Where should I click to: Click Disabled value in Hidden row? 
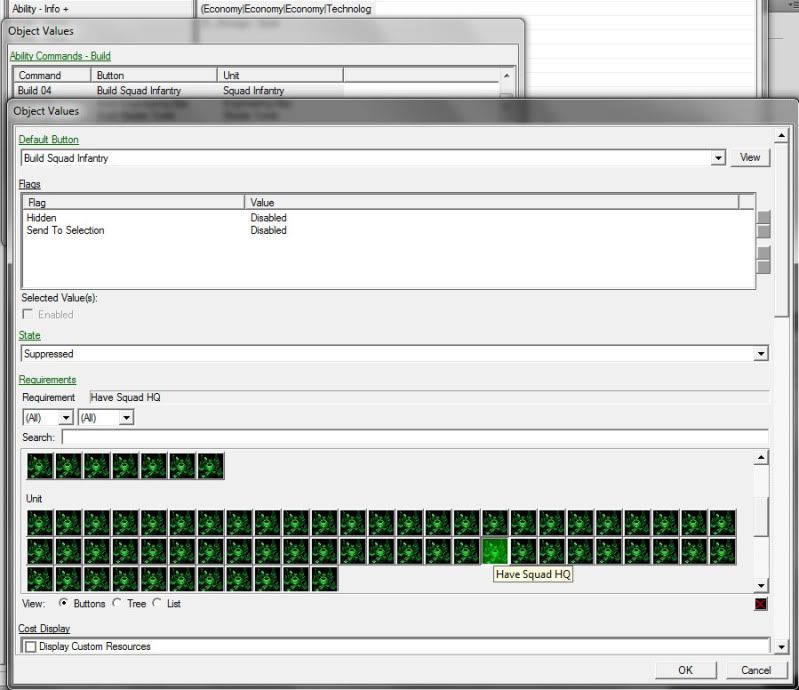(x=269, y=218)
